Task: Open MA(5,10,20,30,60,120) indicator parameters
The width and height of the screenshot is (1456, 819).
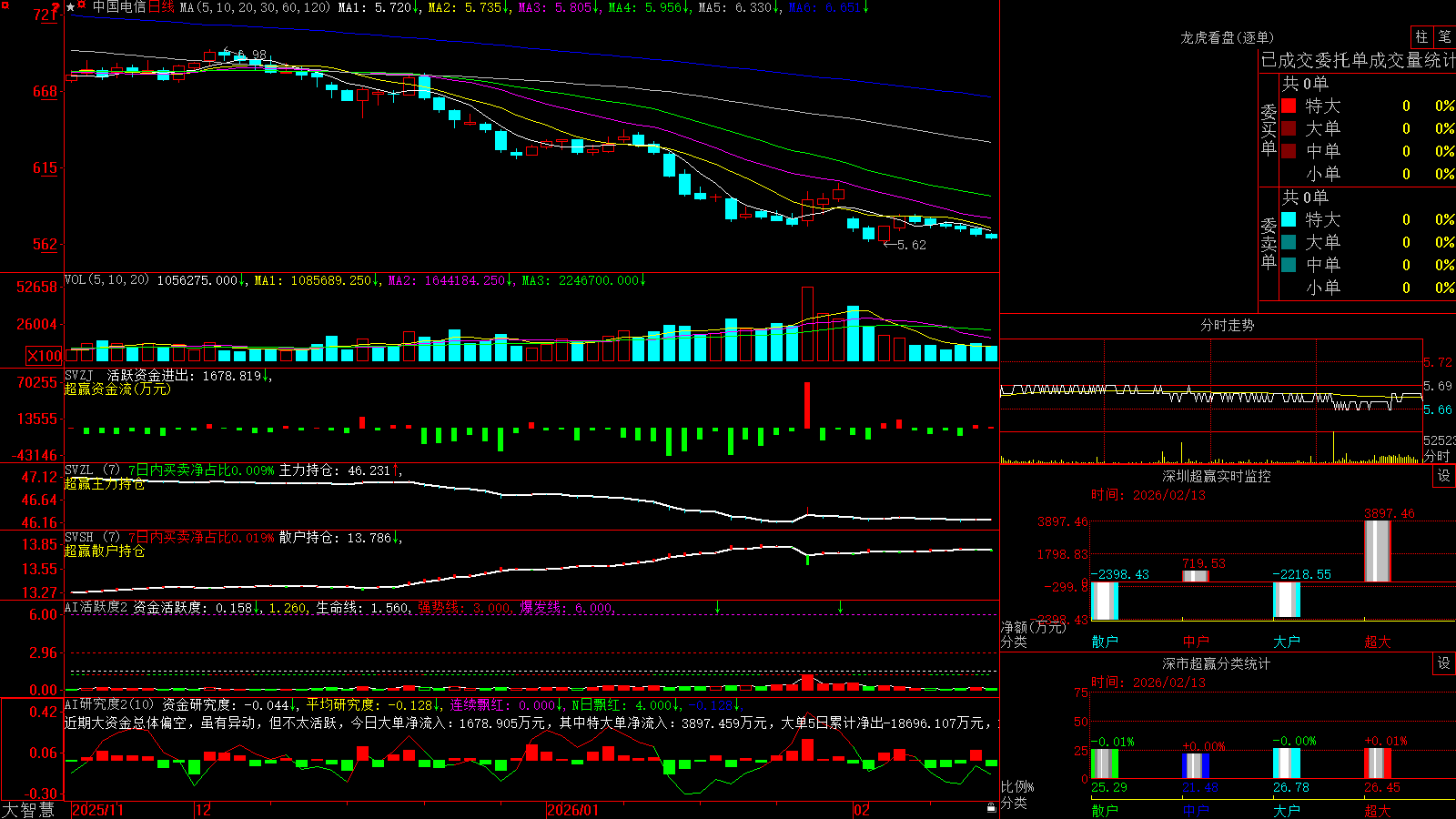Action: click(255, 7)
